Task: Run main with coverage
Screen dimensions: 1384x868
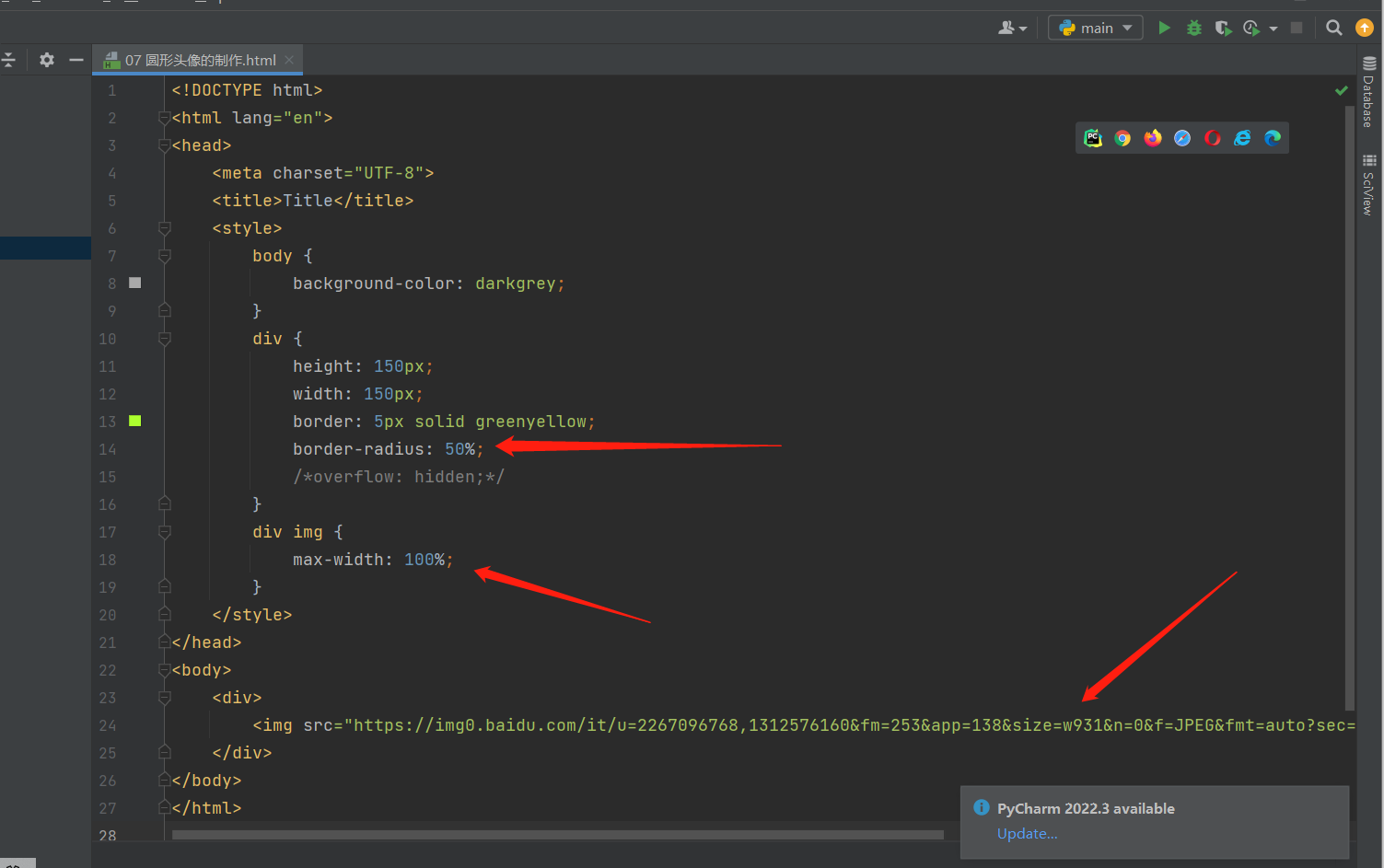Action: pos(1223,28)
